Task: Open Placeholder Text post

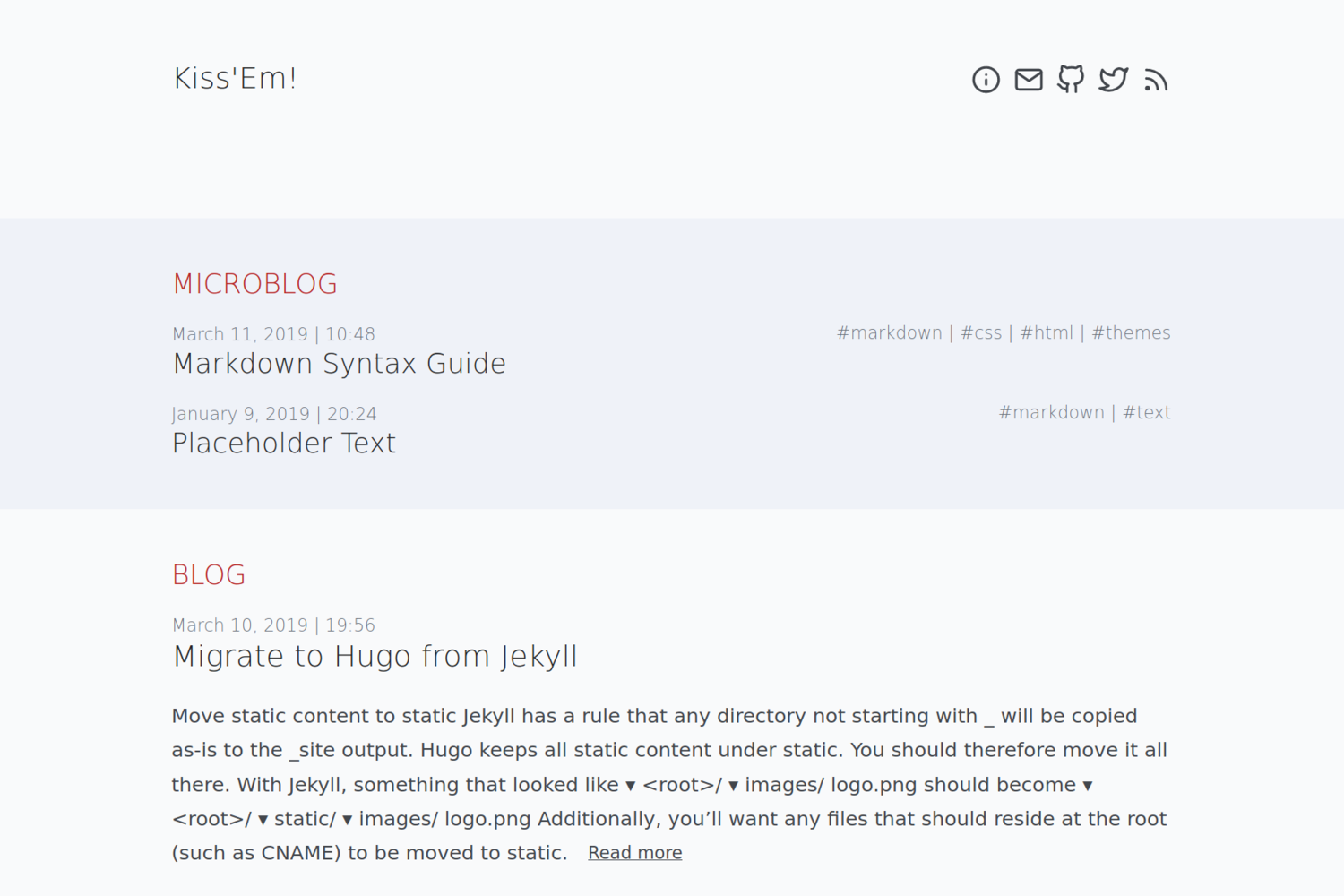Action: 284,444
